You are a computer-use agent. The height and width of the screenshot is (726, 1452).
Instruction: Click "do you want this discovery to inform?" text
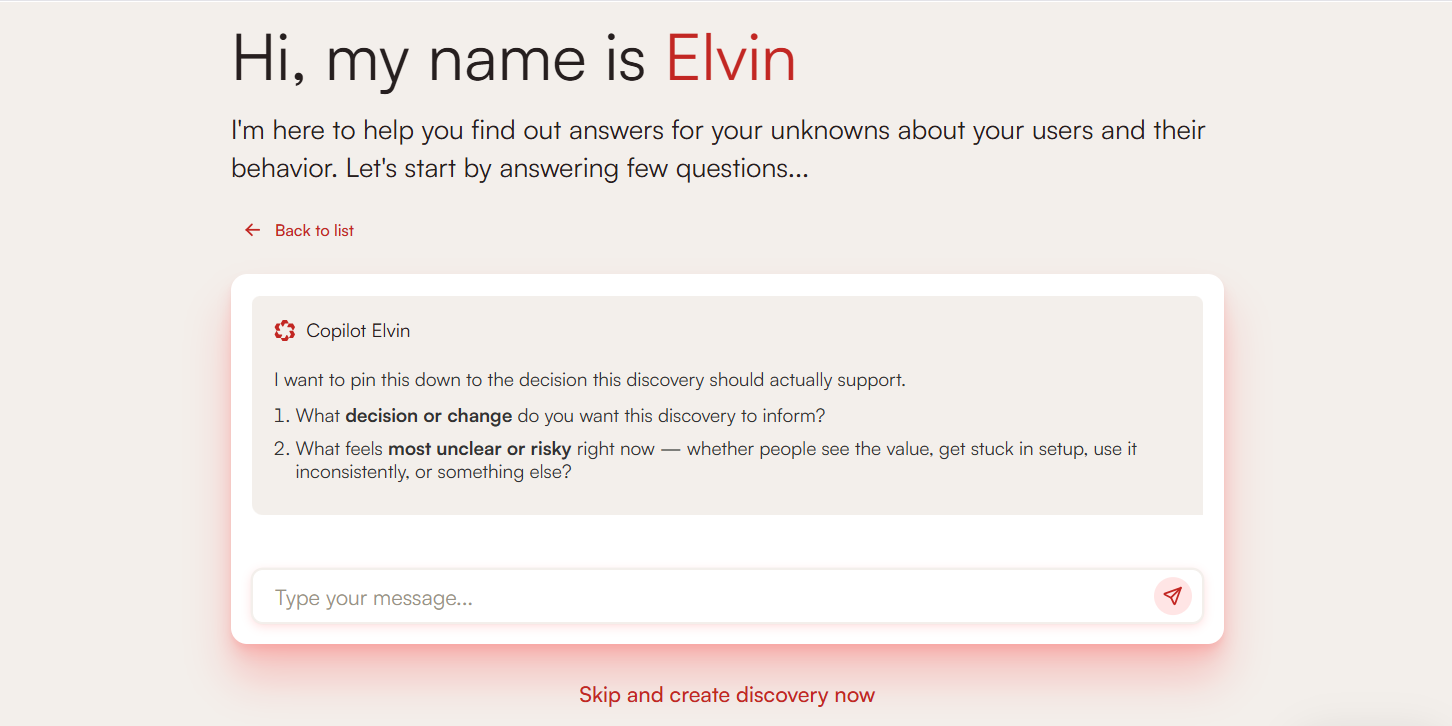point(671,415)
